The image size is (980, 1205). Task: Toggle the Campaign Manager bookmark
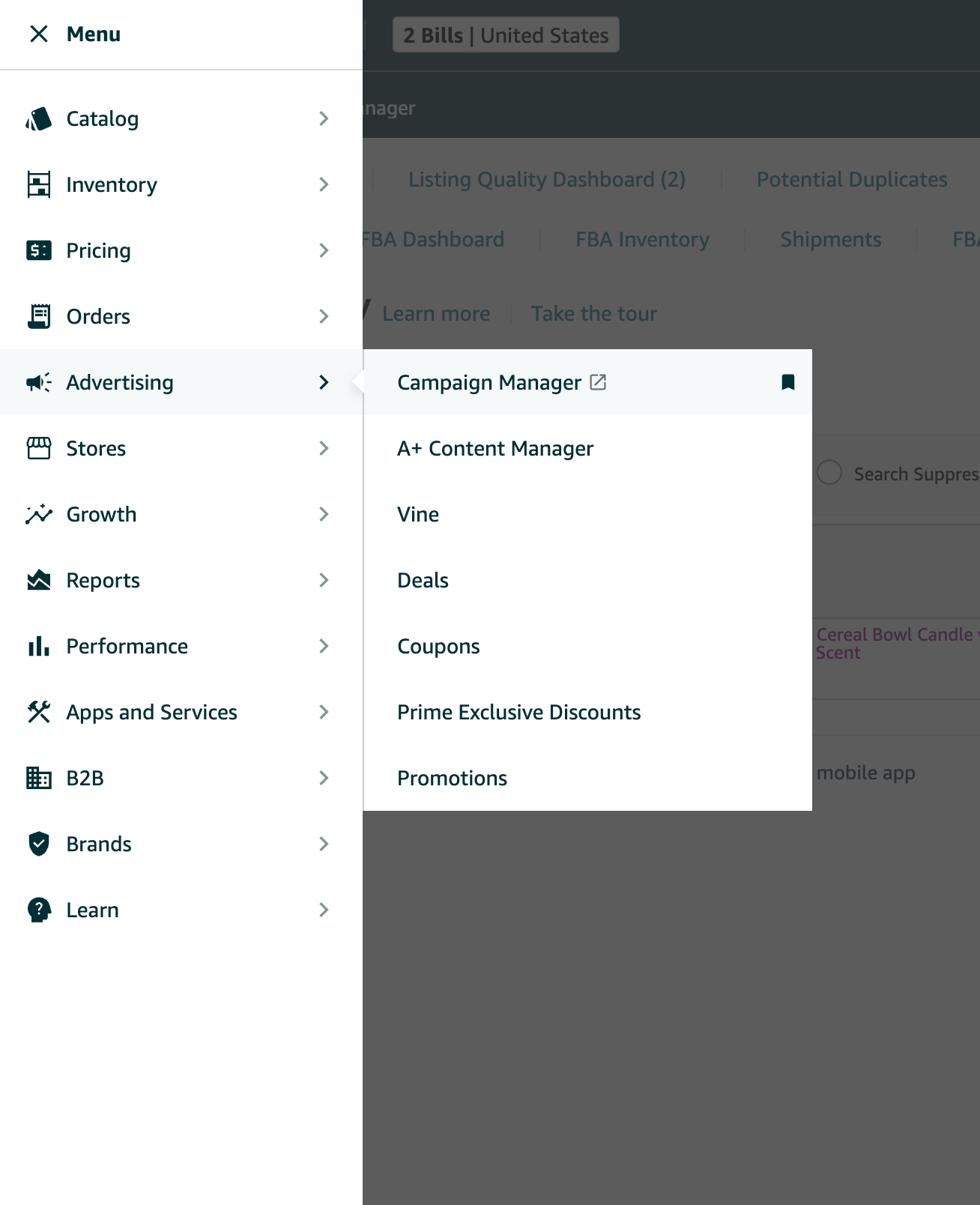click(787, 382)
